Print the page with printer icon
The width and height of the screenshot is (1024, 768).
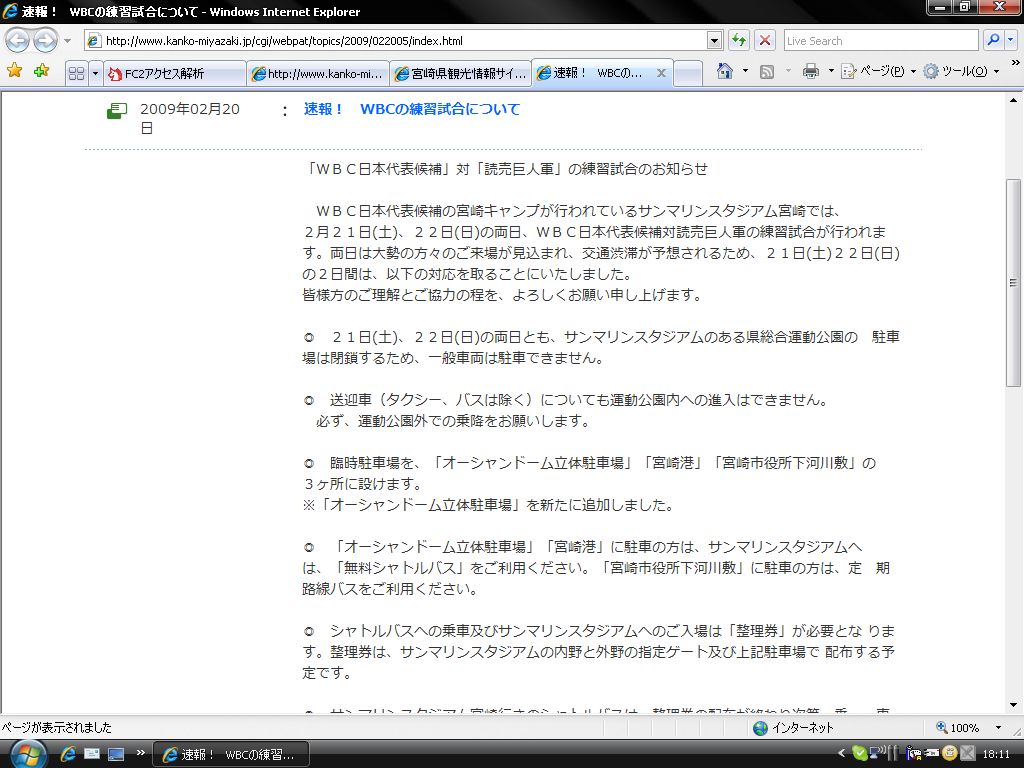[x=810, y=71]
